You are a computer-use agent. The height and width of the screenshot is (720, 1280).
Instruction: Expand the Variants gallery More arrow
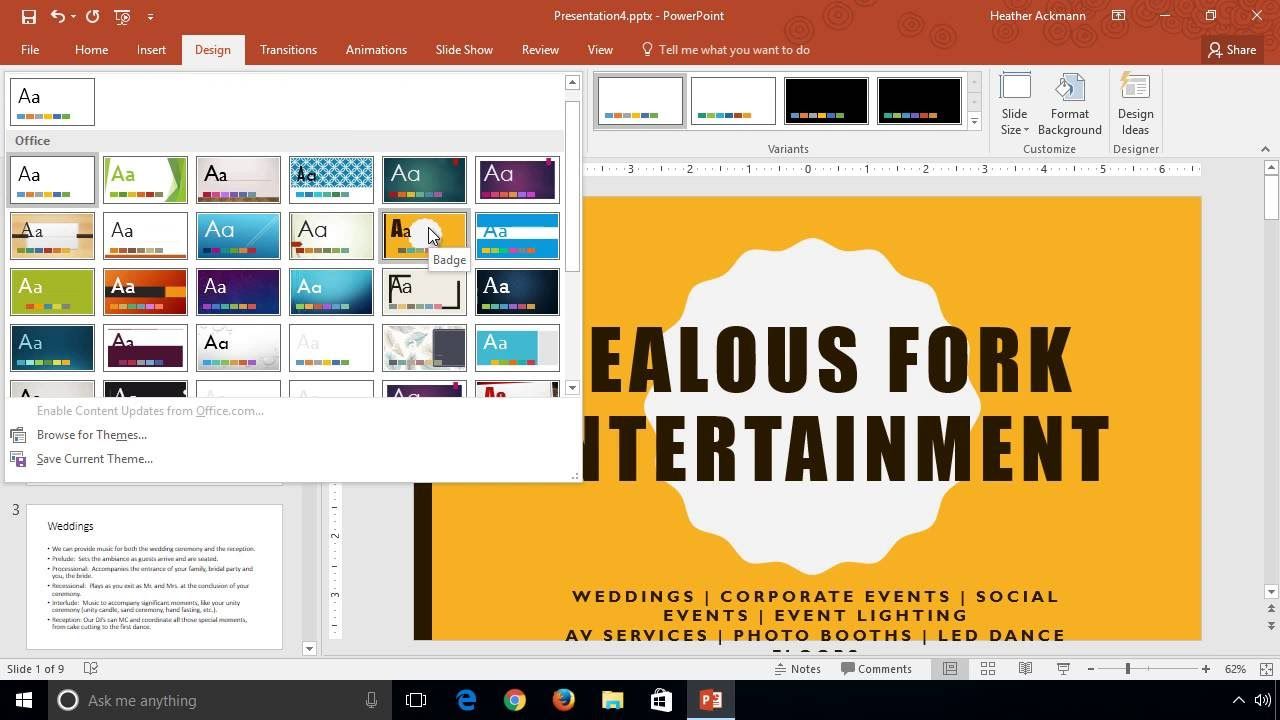974,122
